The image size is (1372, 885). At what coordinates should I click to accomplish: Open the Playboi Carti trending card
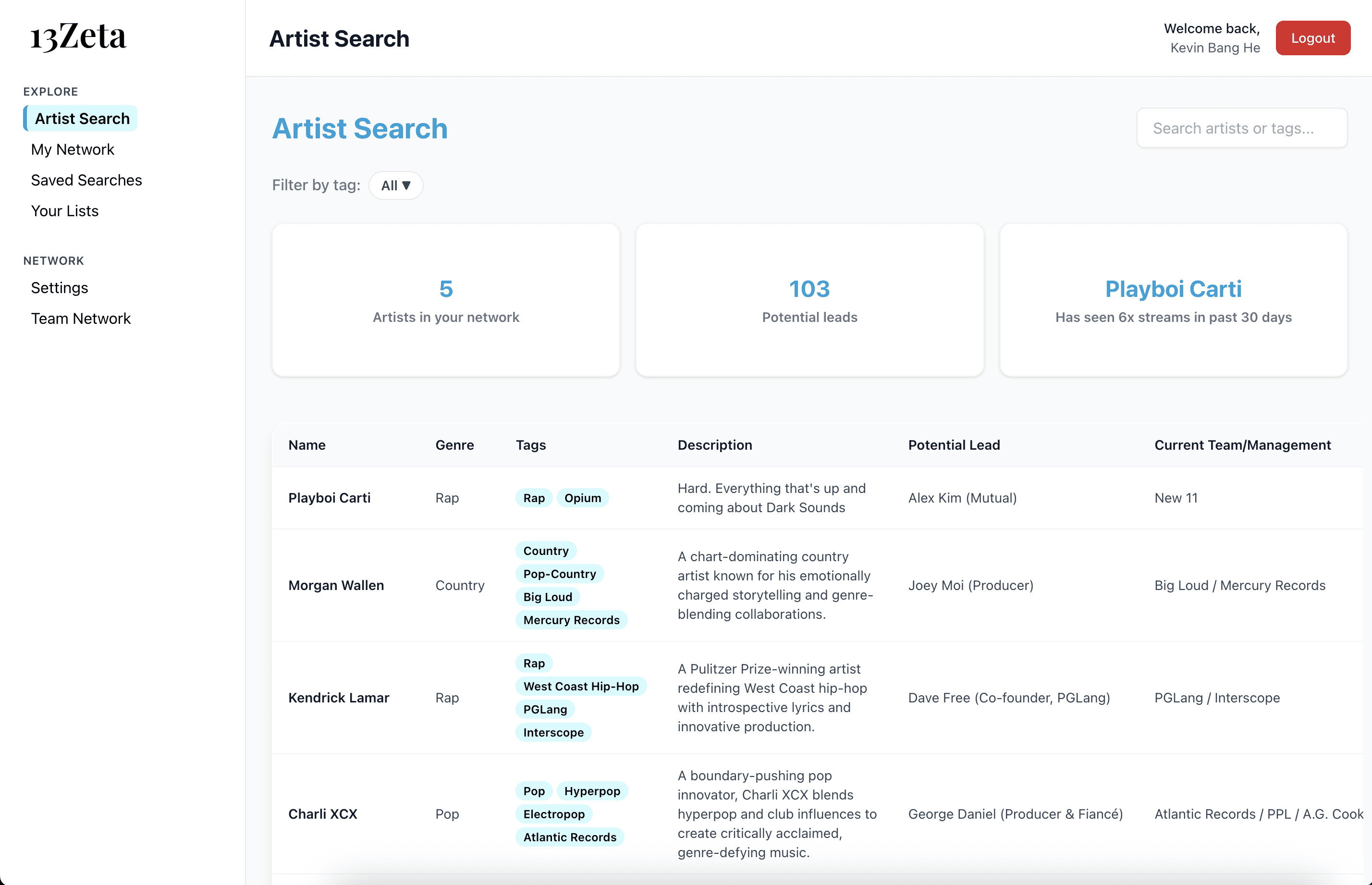1173,300
